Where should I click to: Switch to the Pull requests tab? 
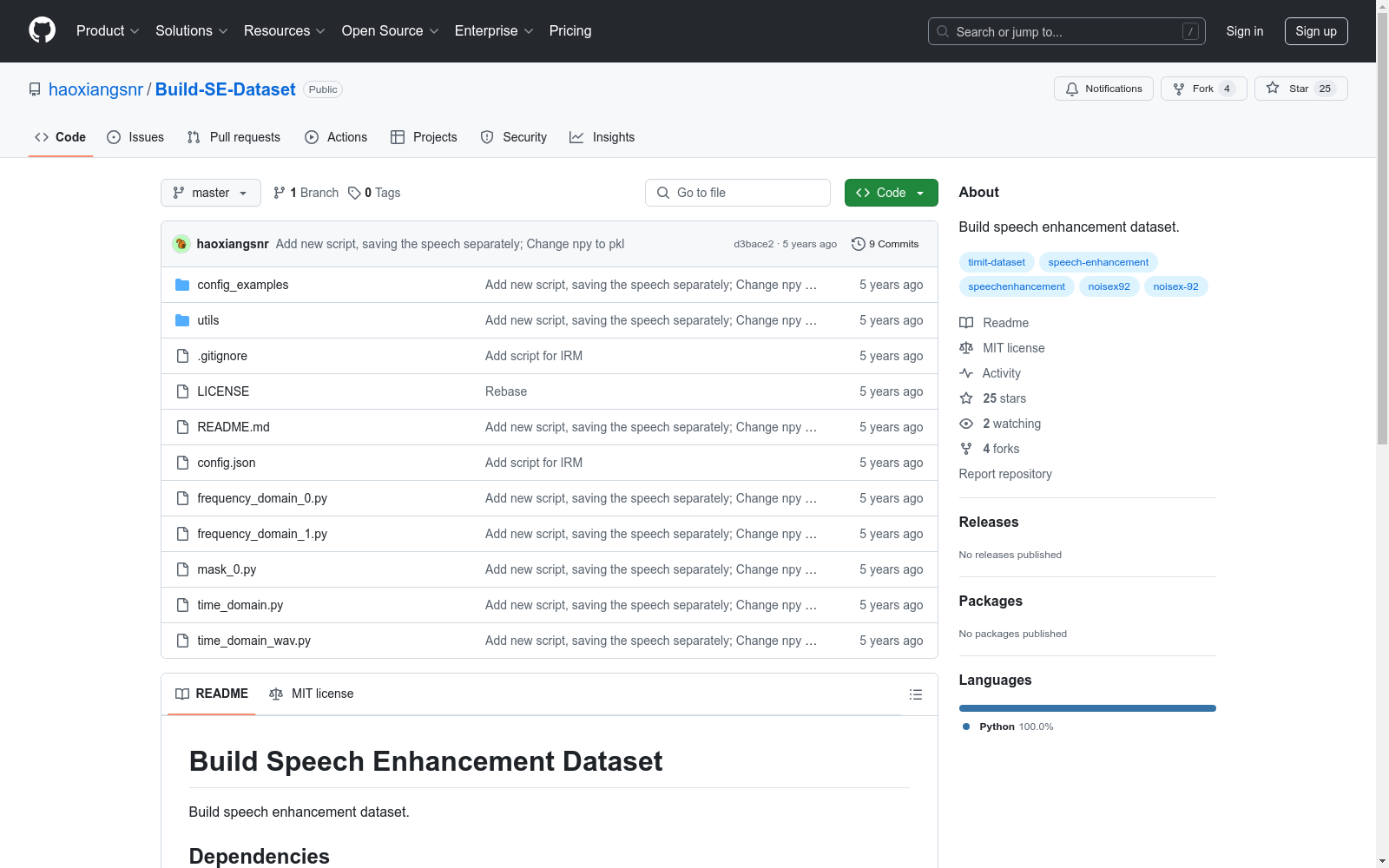pyautogui.click(x=234, y=137)
